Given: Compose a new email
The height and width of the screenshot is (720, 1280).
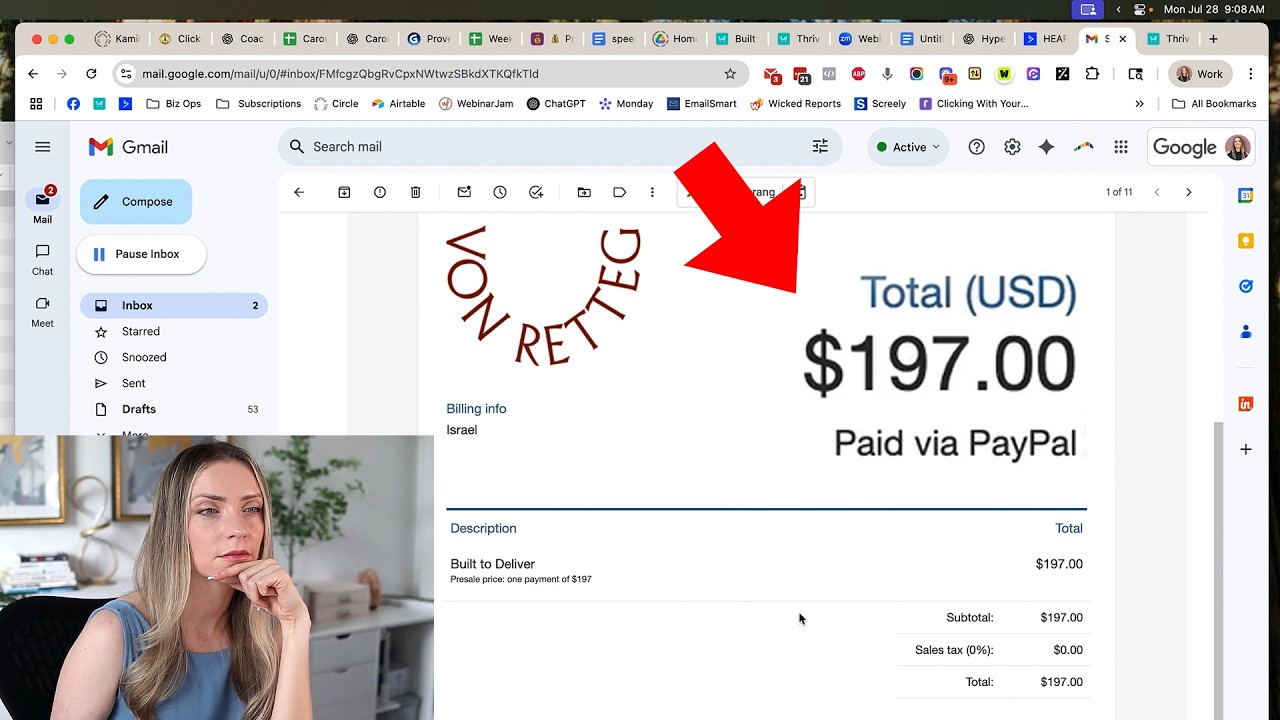Looking at the screenshot, I should tap(136, 202).
